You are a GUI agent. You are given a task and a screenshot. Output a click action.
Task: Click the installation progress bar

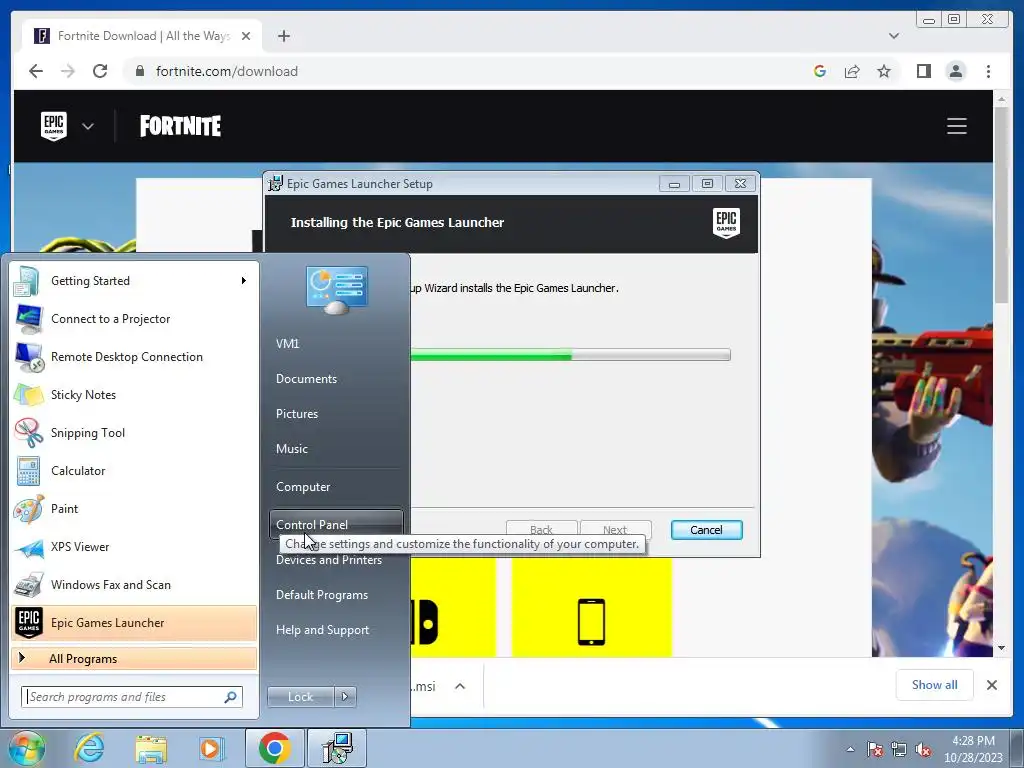[570, 355]
